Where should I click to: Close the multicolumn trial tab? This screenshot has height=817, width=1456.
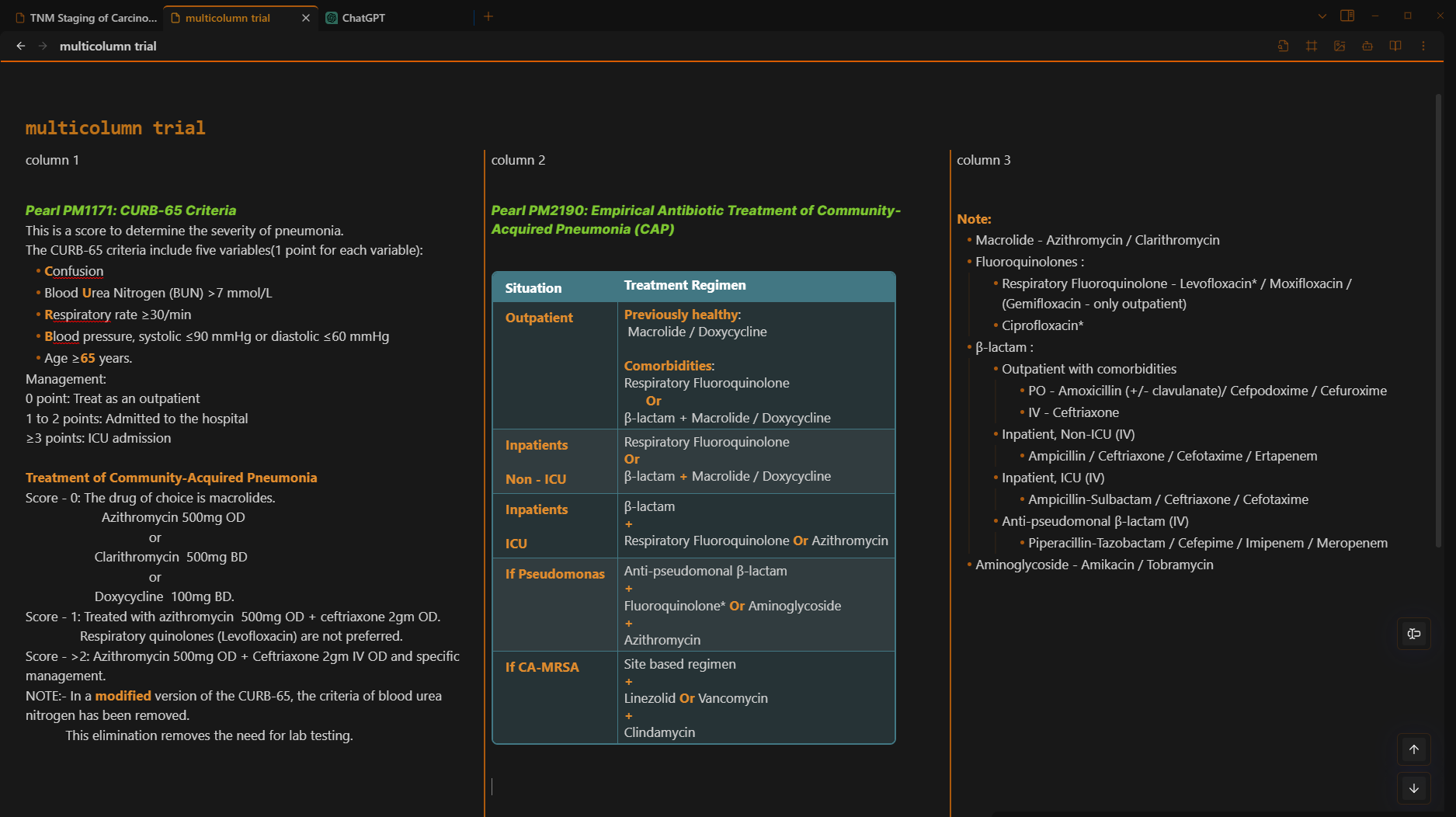[306, 17]
